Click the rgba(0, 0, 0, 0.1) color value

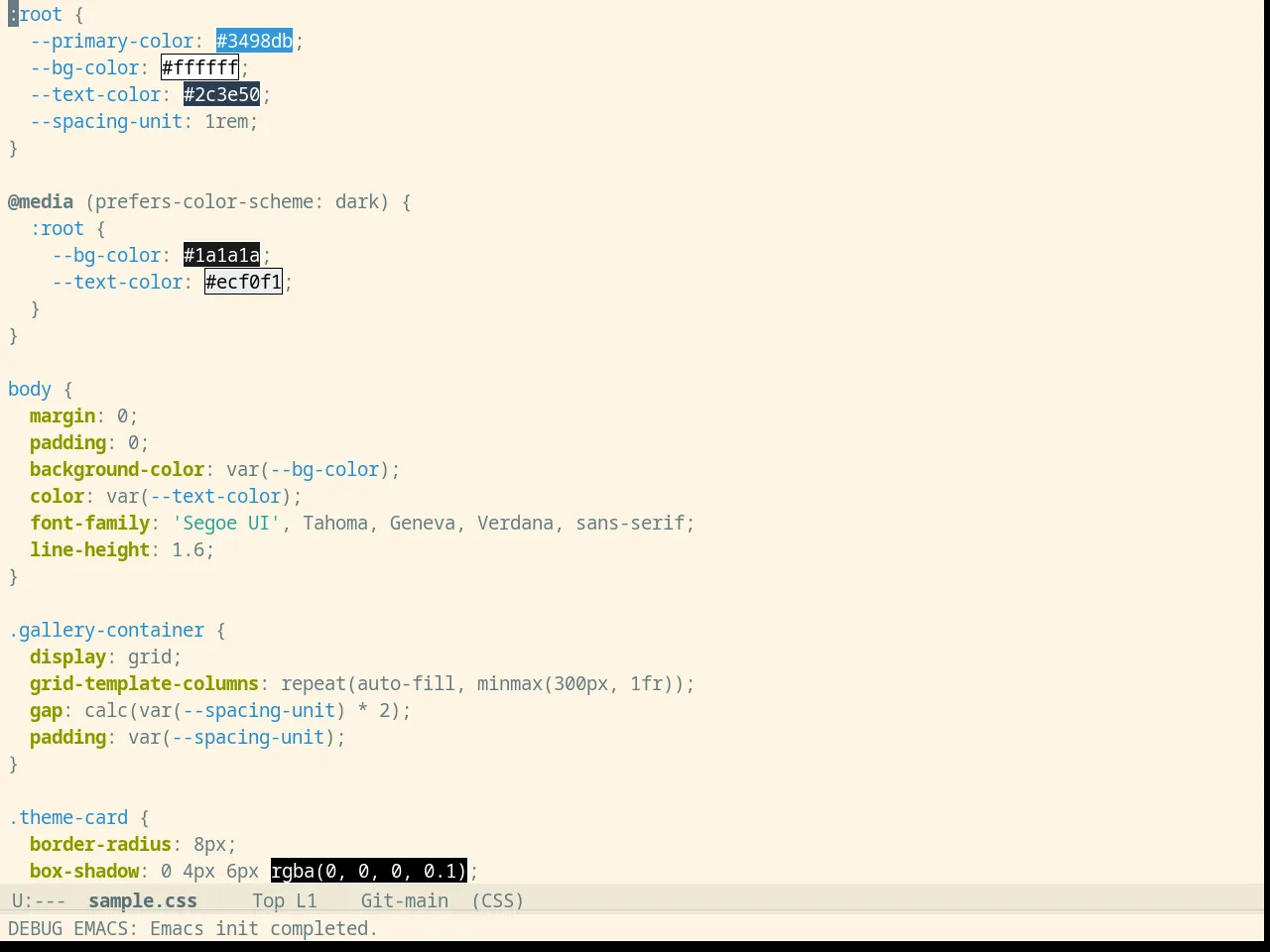(368, 871)
